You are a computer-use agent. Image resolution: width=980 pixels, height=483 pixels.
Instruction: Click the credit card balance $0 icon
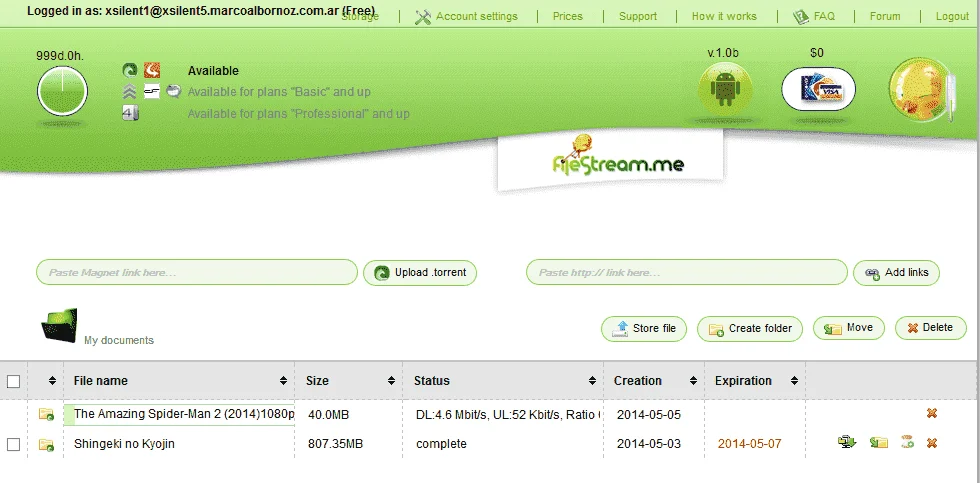[818, 89]
